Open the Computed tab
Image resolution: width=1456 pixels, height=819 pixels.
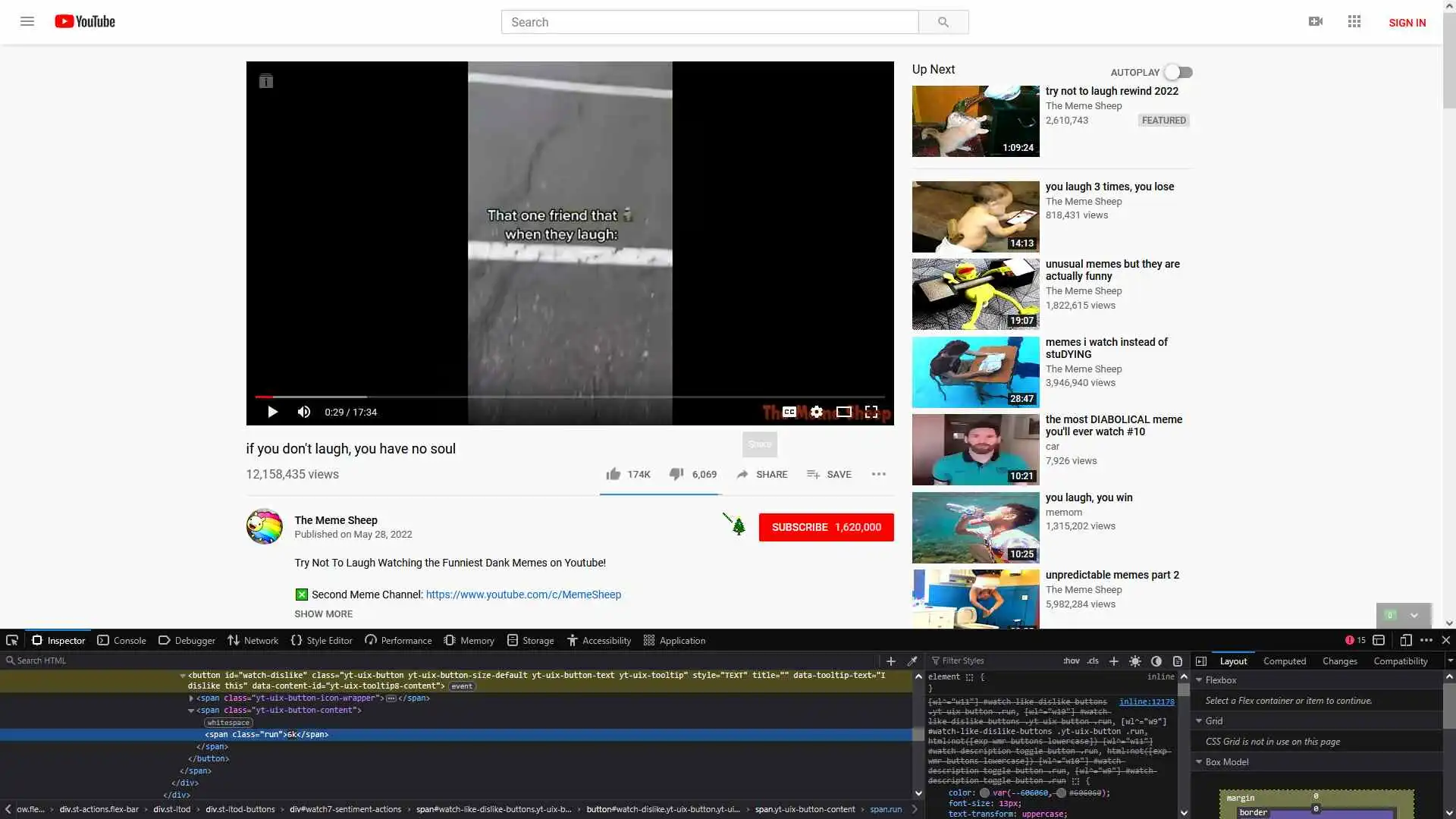coord(1284,661)
